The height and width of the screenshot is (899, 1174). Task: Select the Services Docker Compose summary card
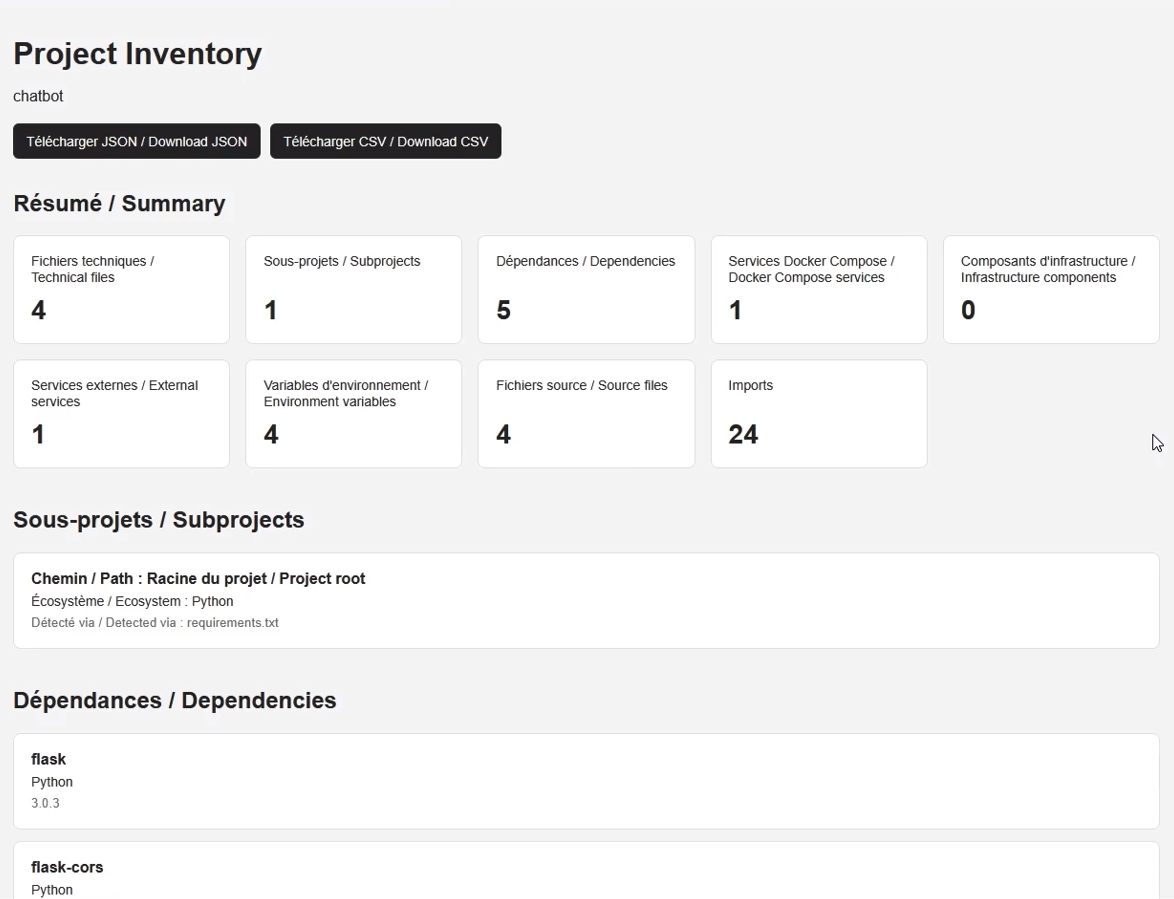tap(819, 290)
